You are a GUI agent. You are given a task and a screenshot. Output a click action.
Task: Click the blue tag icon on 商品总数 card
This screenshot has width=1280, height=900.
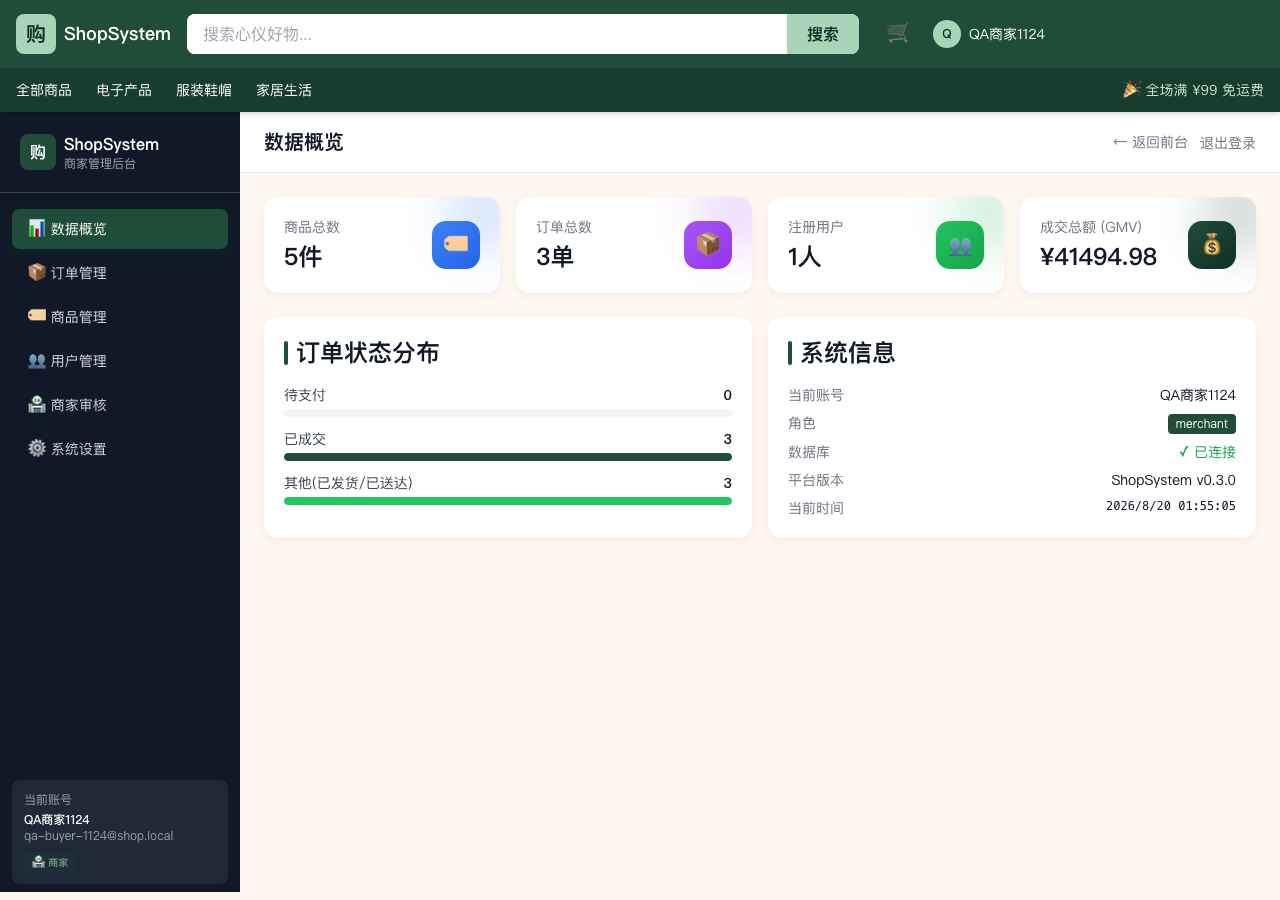tap(456, 245)
